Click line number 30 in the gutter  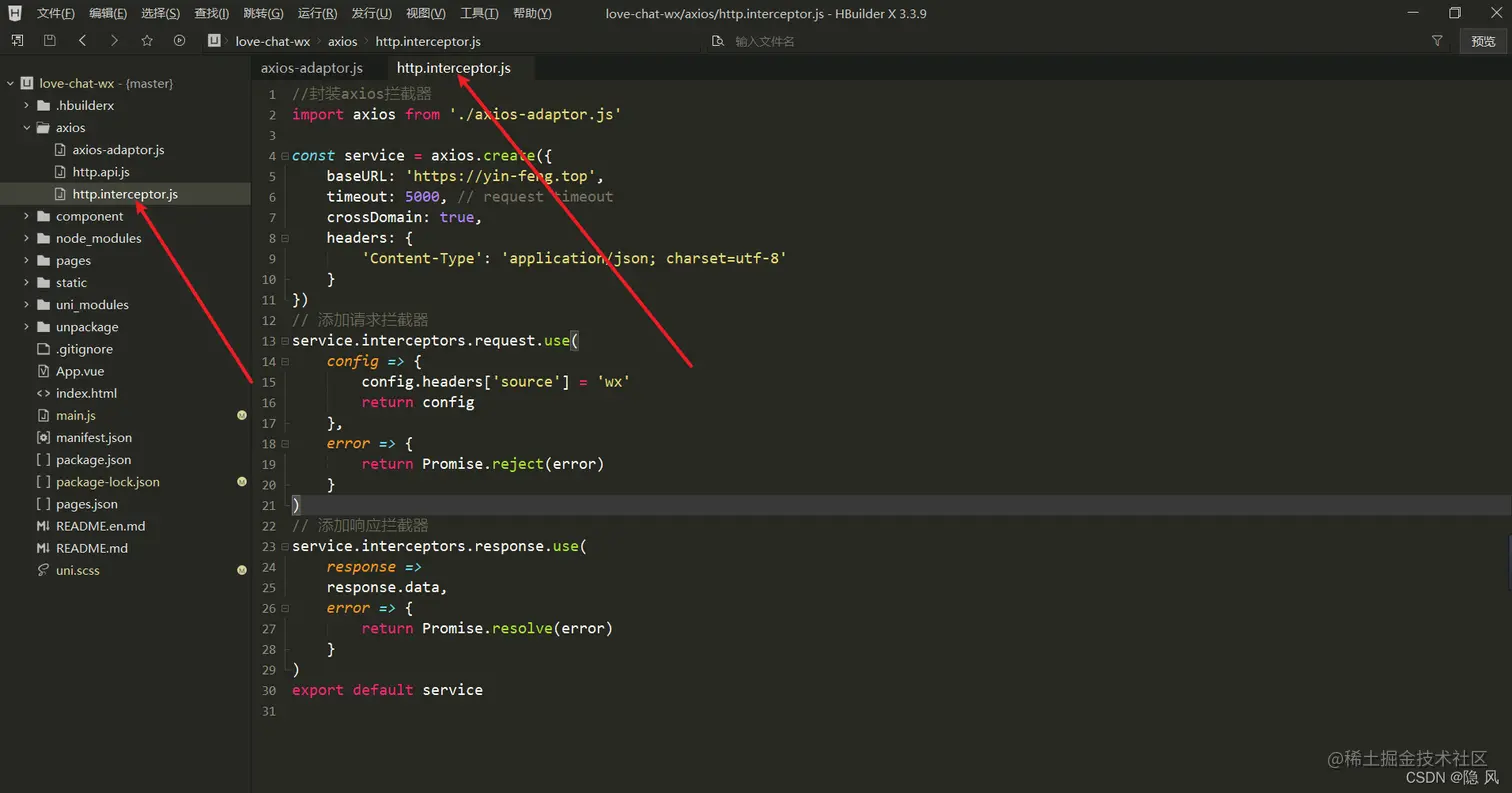point(269,690)
